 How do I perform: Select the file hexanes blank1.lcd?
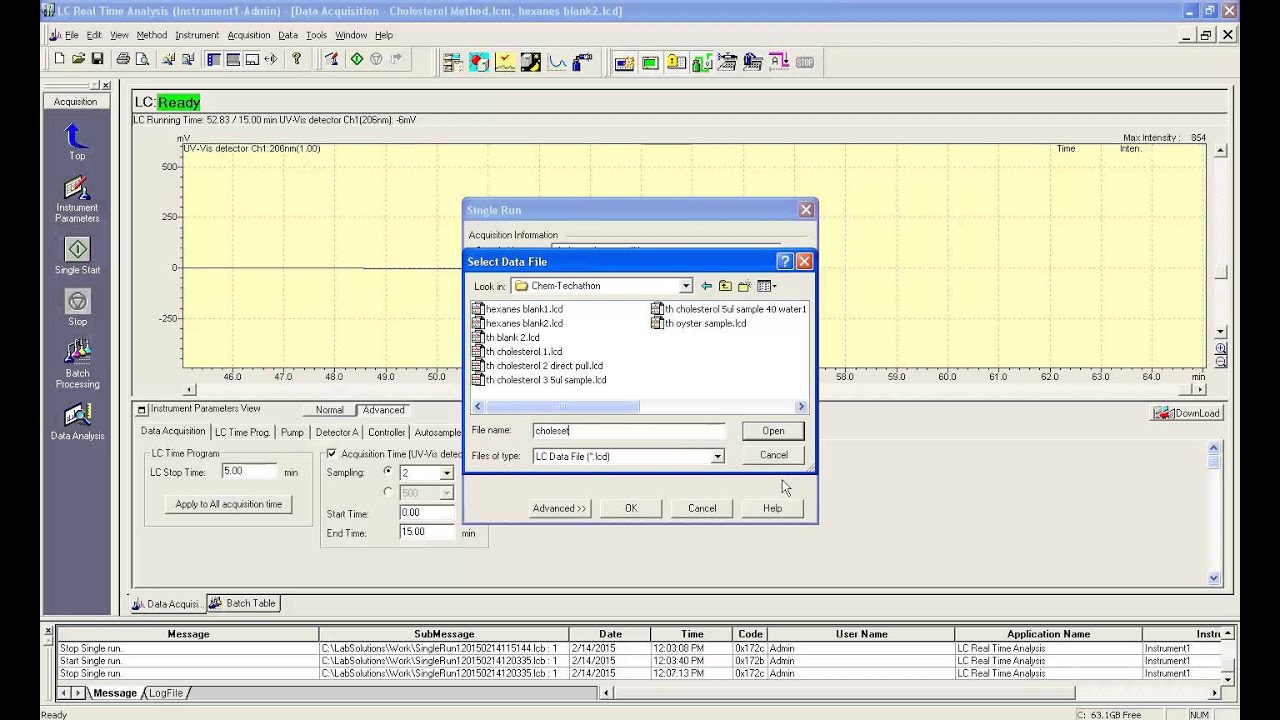click(517, 309)
